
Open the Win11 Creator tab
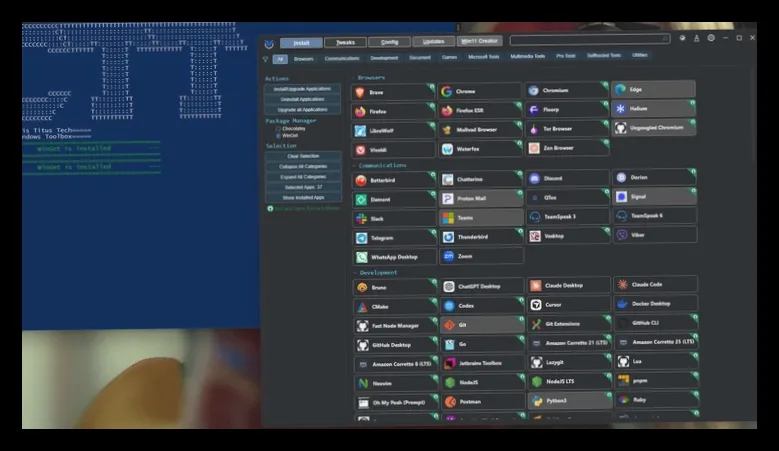479,41
